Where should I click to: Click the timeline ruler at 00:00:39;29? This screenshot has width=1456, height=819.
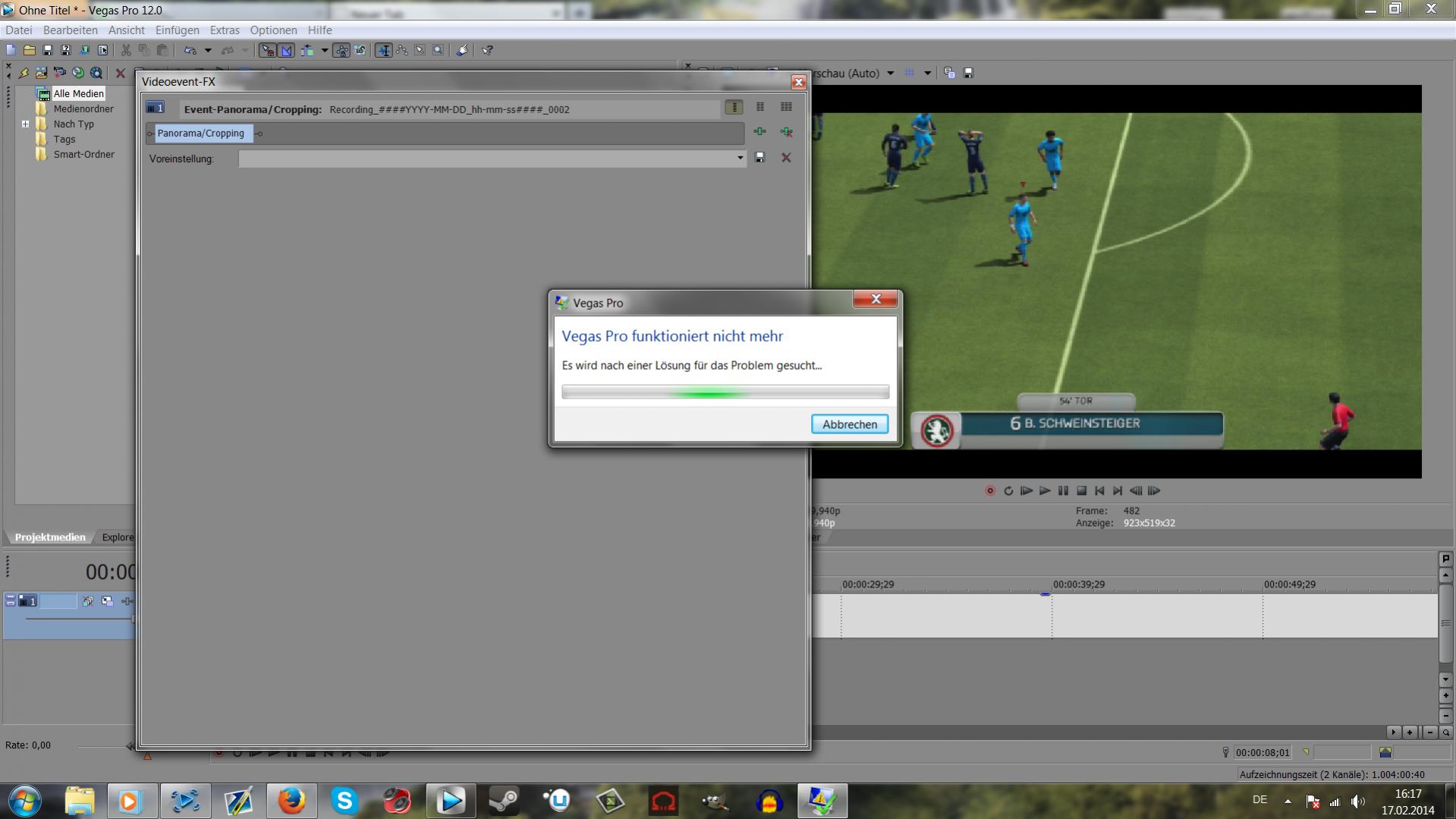[1078, 584]
